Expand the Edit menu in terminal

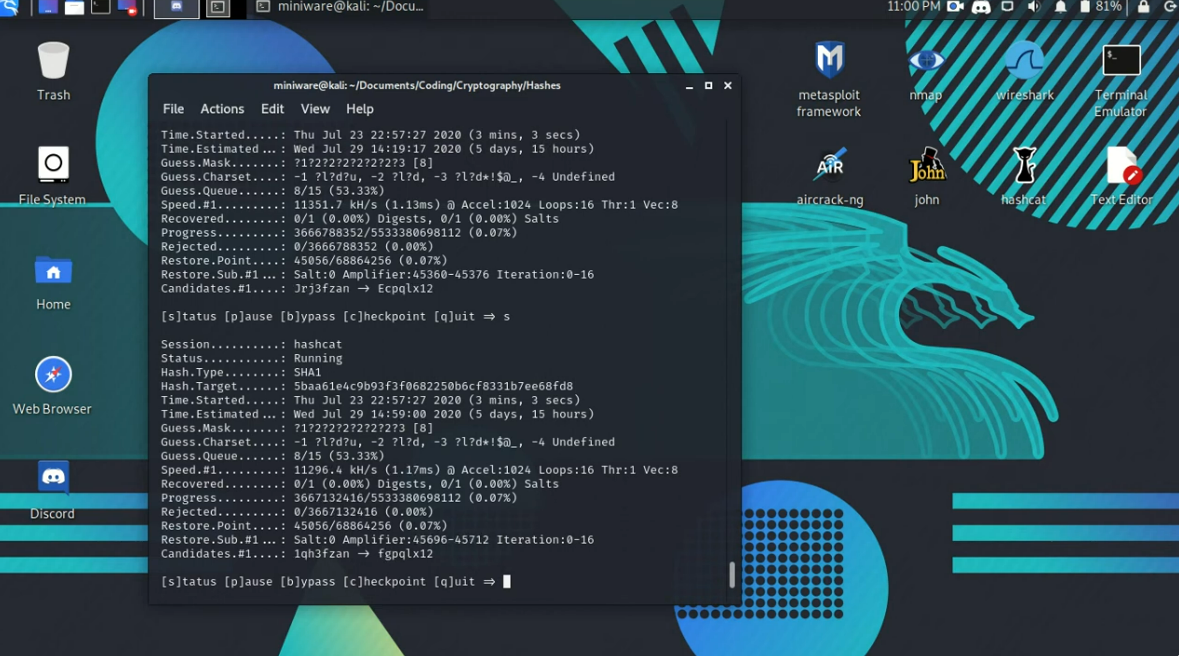(x=272, y=109)
